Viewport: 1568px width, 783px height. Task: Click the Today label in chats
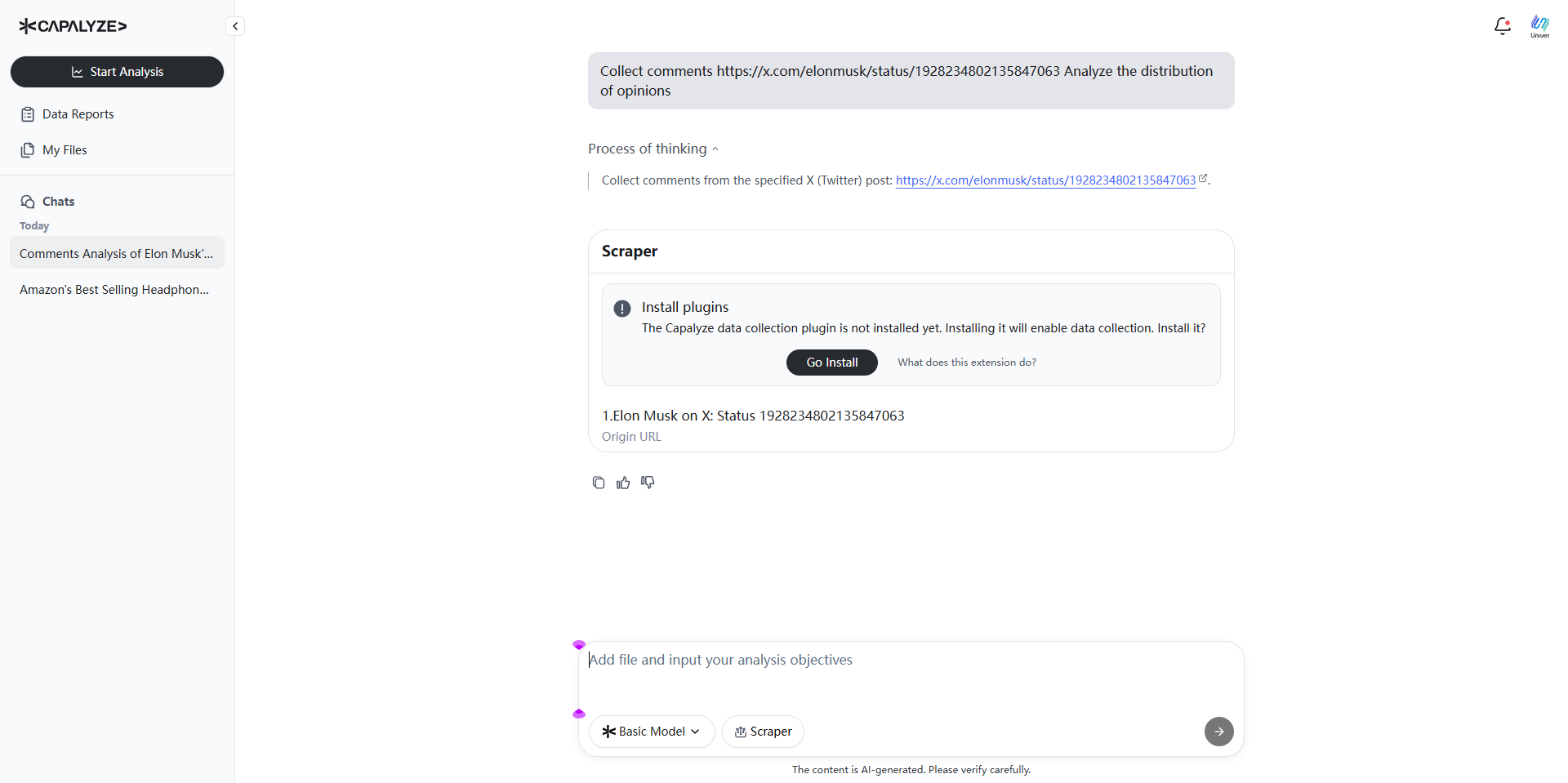click(34, 226)
